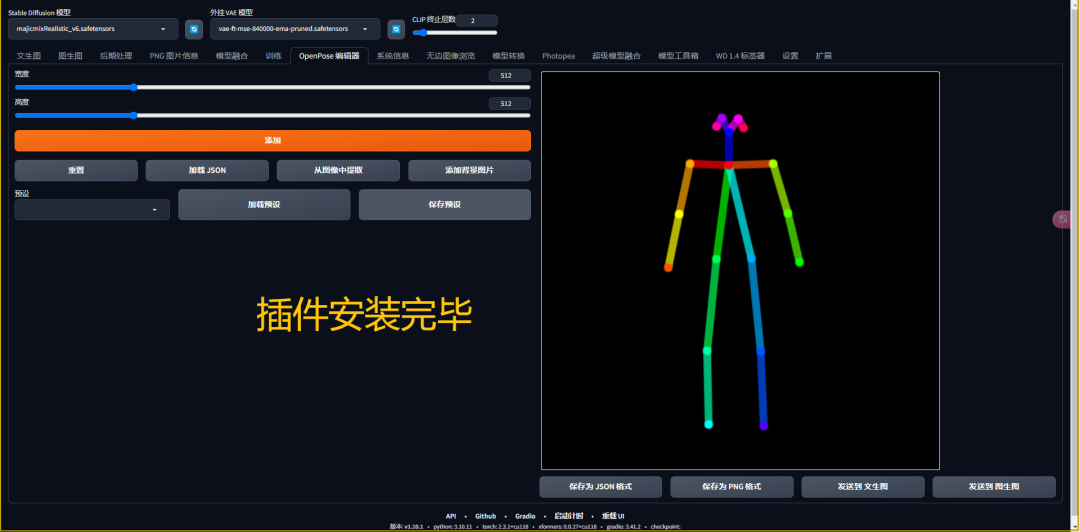Expand the 预设 preset dropdown
The width and height of the screenshot is (1080, 532).
coord(92,209)
